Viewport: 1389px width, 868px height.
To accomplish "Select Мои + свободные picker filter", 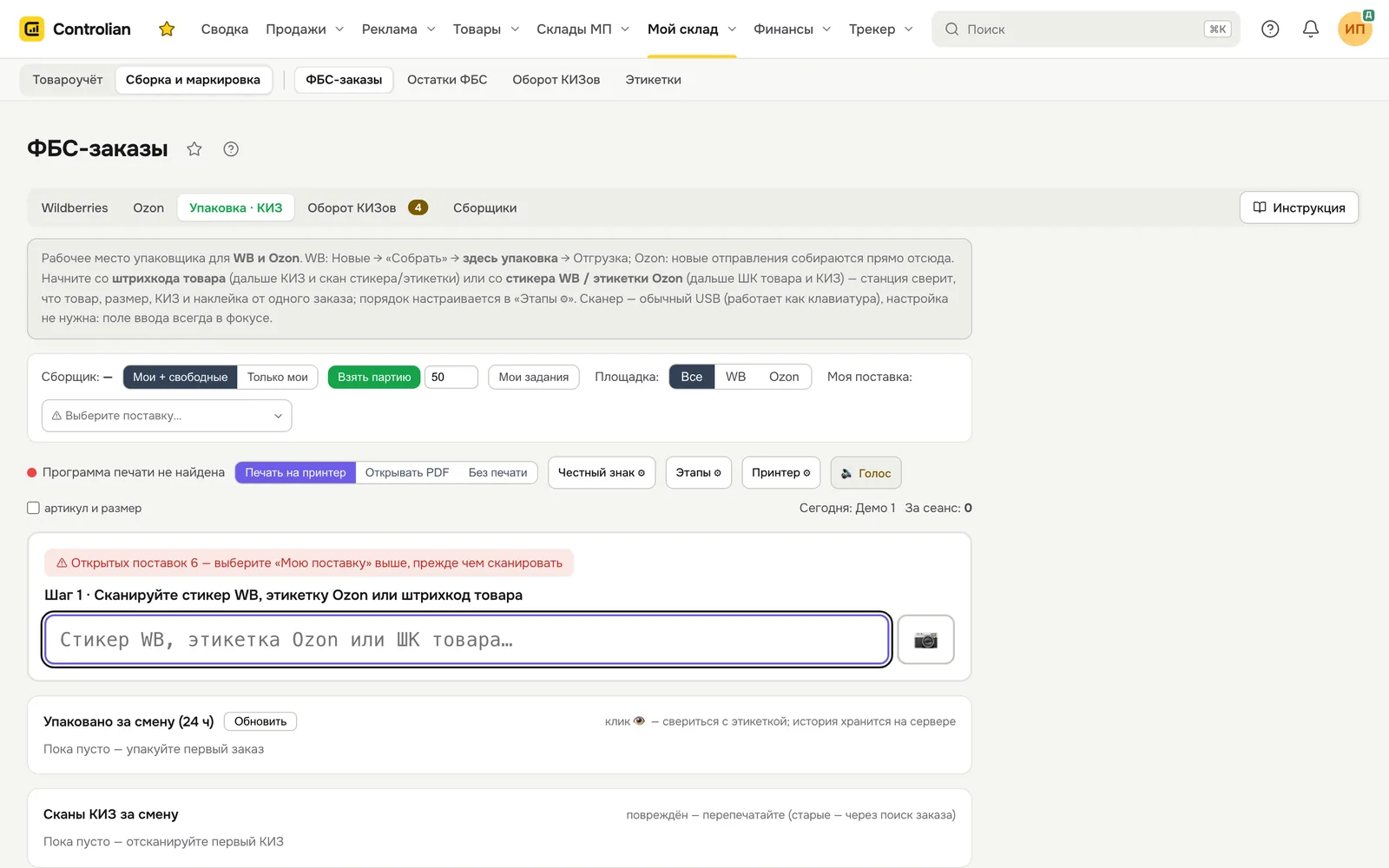I will coord(181,378).
